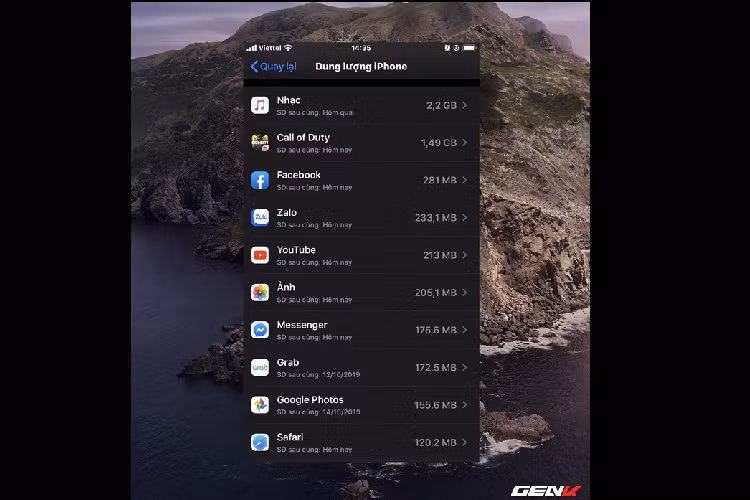Click the status bar clock
Image resolution: width=750 pixels, height=500 pixels.
pyautogui.click(x=361, y=48)
